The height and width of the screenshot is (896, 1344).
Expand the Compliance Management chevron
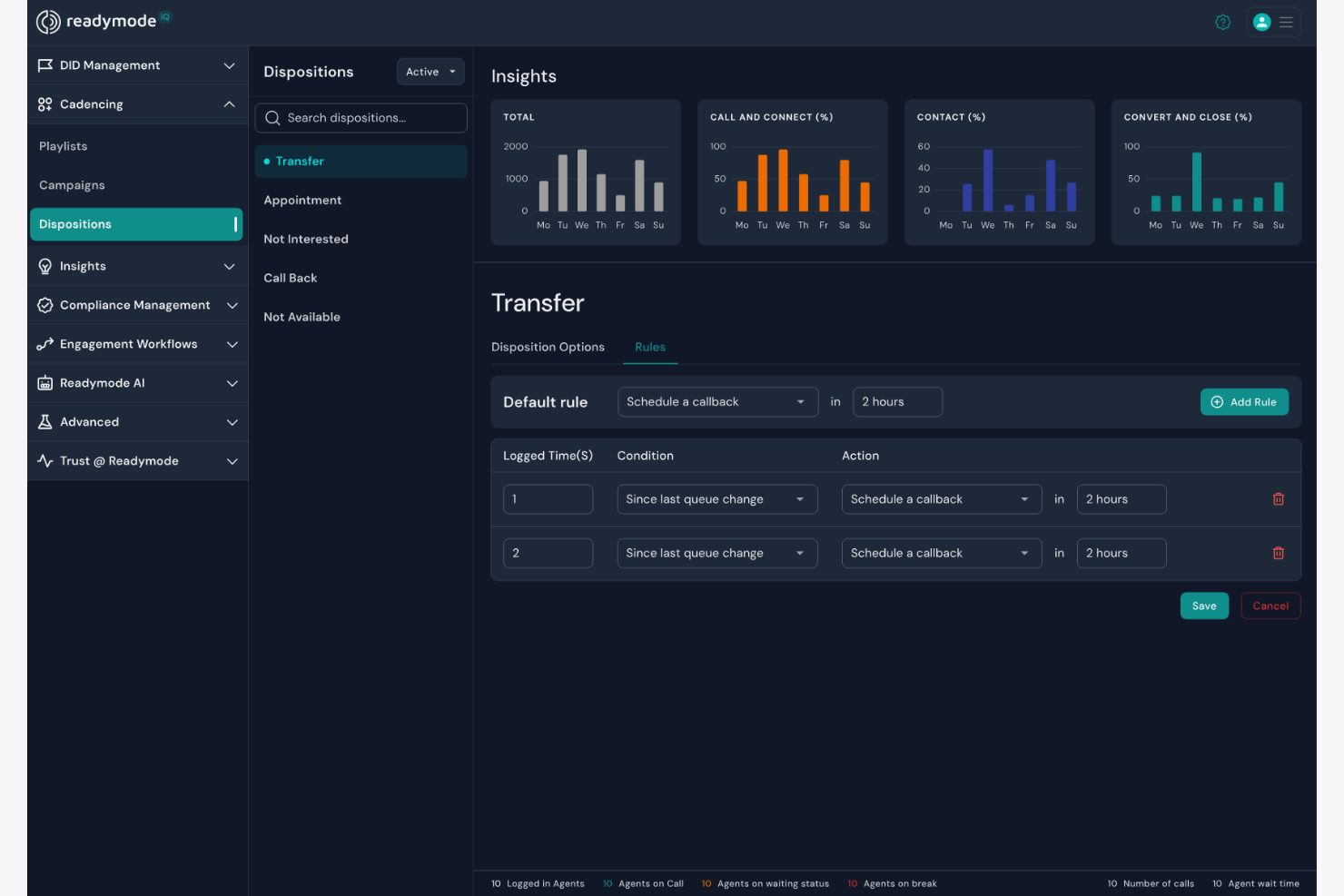232,305
